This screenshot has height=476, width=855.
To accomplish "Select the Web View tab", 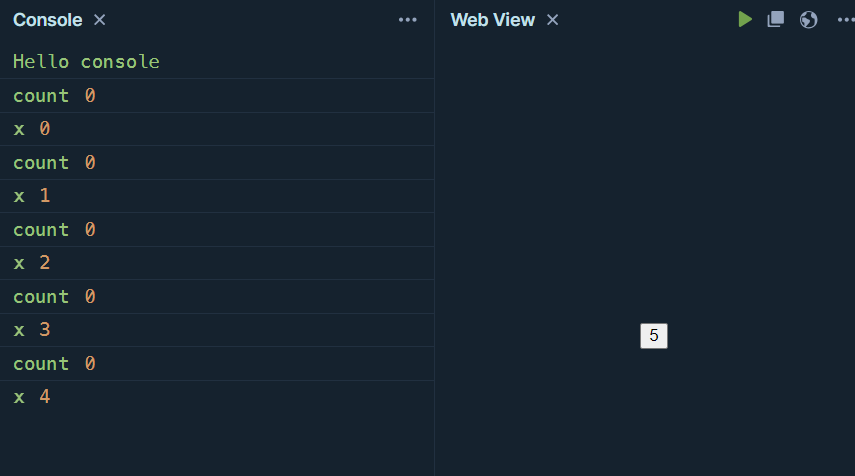I will [x=492, y=19].
